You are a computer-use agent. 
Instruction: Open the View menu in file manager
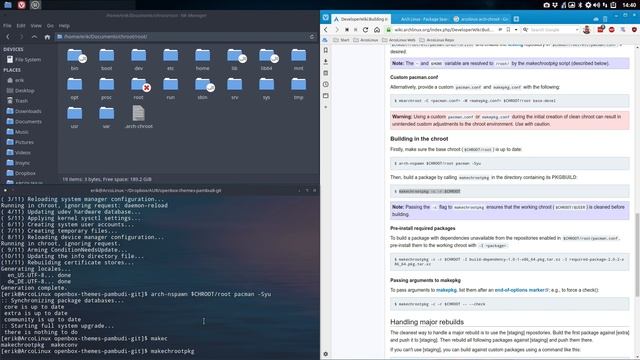[36, 26]
